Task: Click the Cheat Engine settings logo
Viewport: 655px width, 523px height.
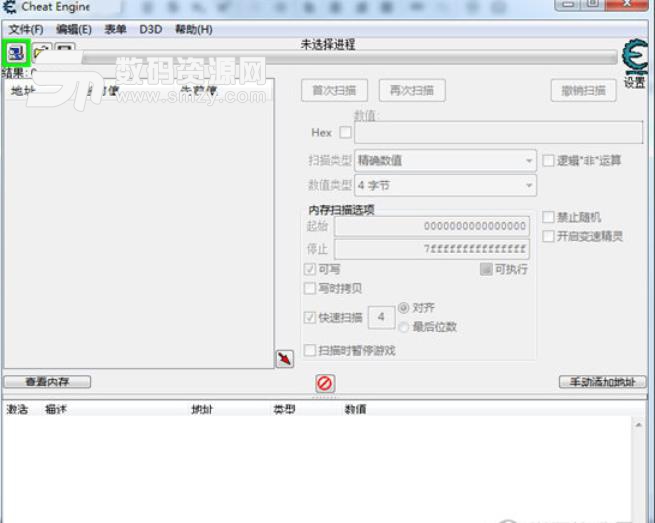Action: pos(635,56)
